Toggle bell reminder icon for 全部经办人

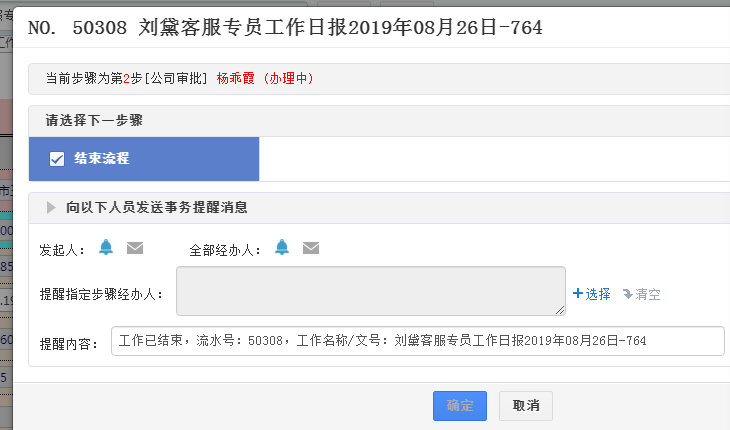coord(282,248)
